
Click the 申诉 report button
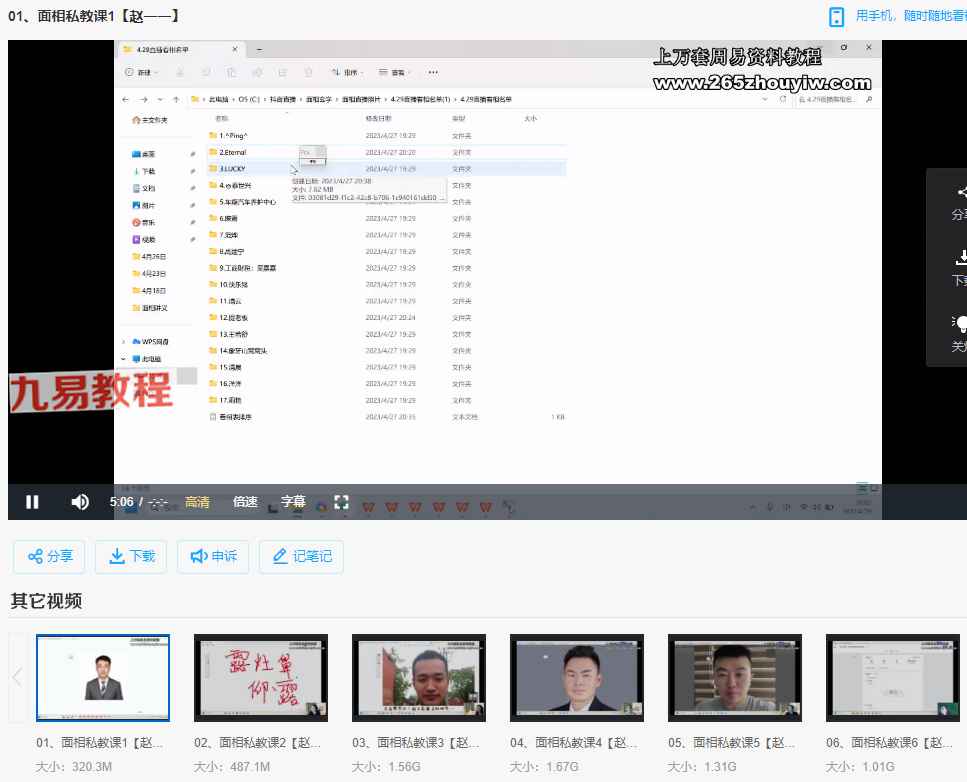point(213,556)
